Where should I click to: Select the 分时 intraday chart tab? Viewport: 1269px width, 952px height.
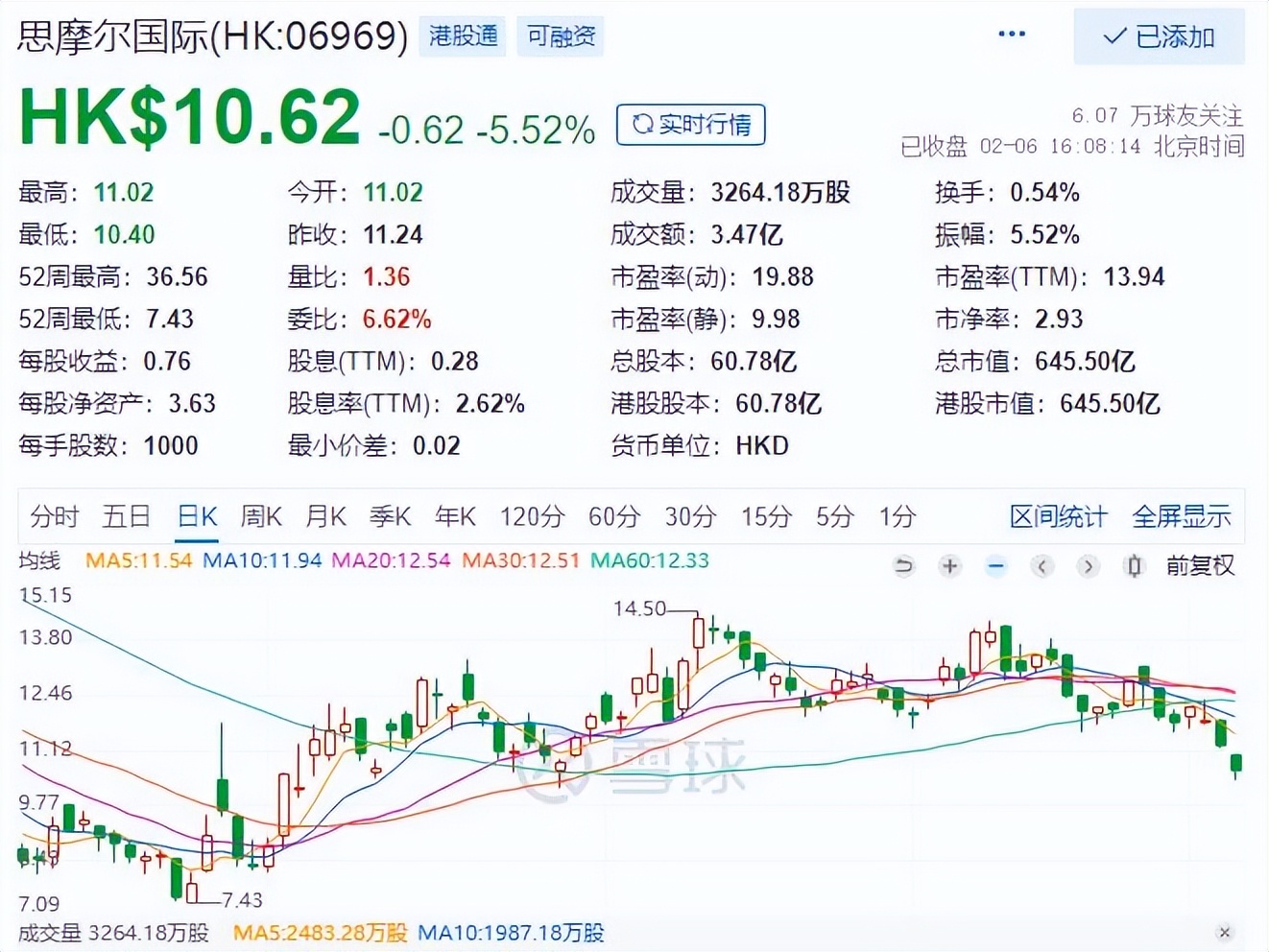[53, 516]
